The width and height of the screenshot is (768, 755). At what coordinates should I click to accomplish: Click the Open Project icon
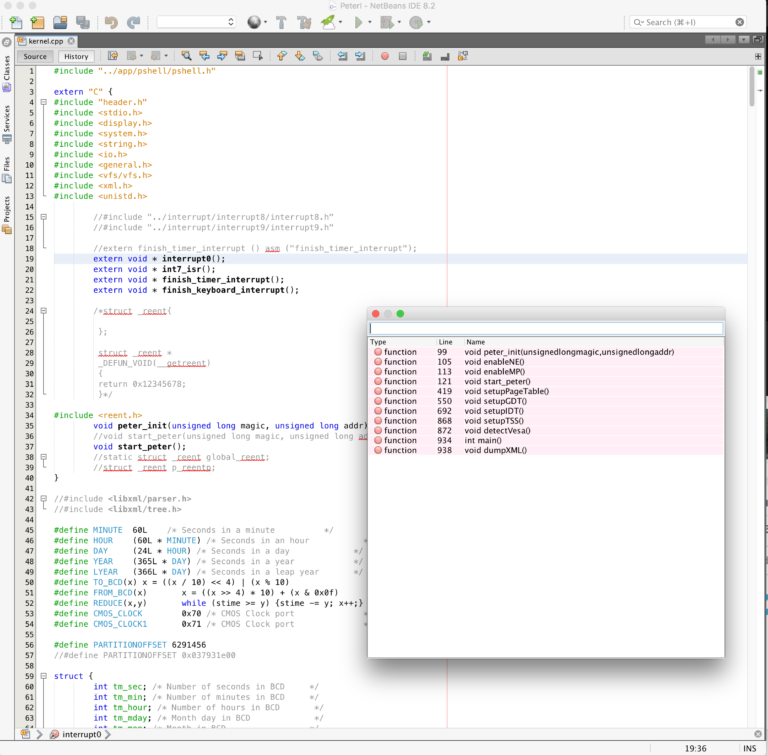(x=60, y=23)
